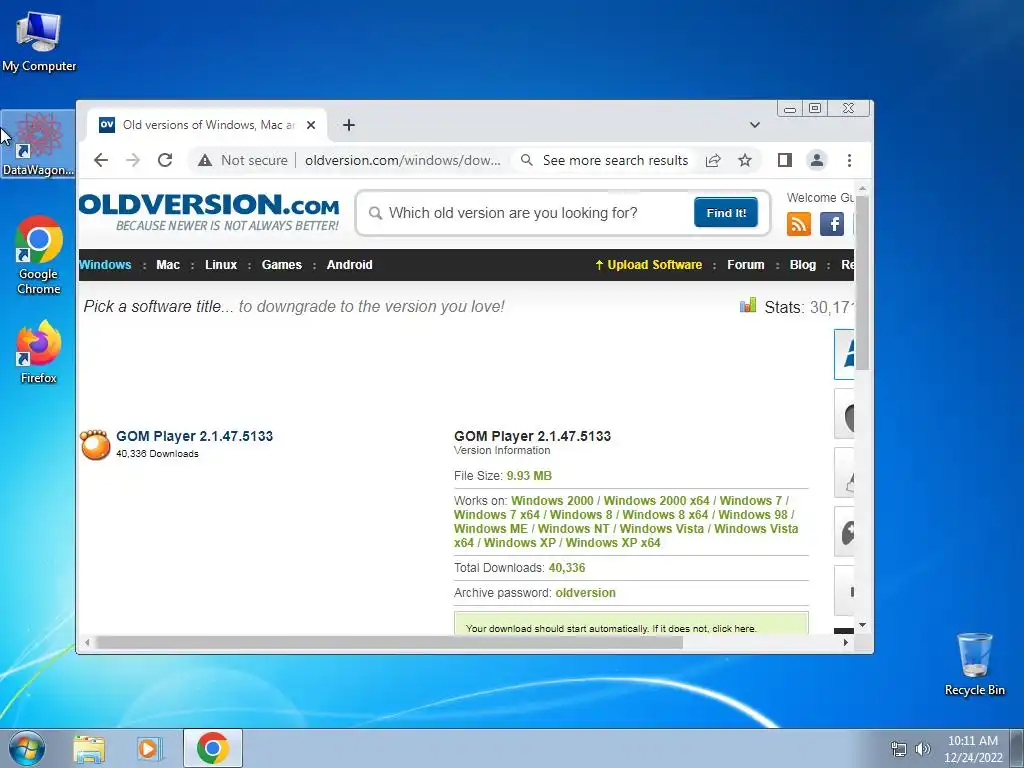This screenshot has height=768, width=1024.
Task: Select the Android nav tab
Action: [349, 264]
